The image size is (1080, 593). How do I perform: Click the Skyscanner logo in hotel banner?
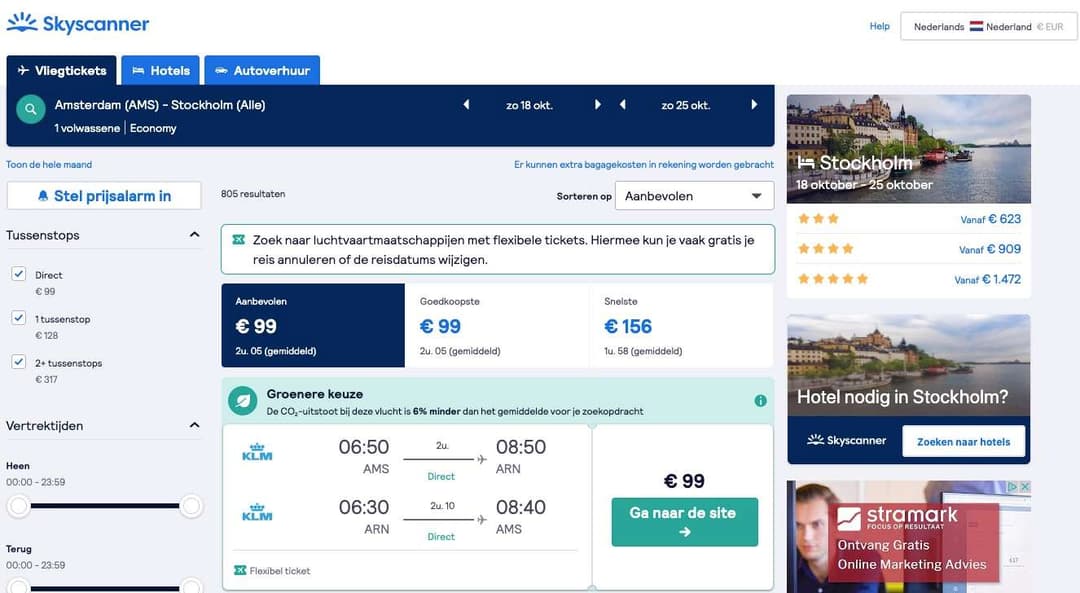847,440
